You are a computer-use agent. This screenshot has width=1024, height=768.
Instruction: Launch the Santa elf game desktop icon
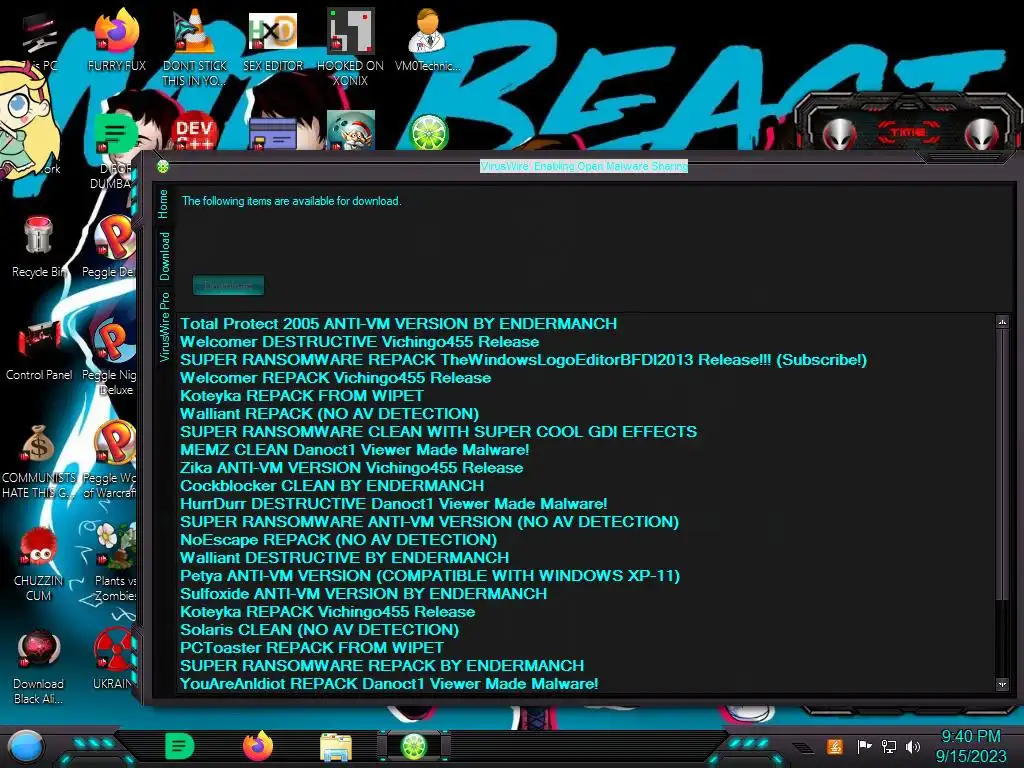[351, 131]
